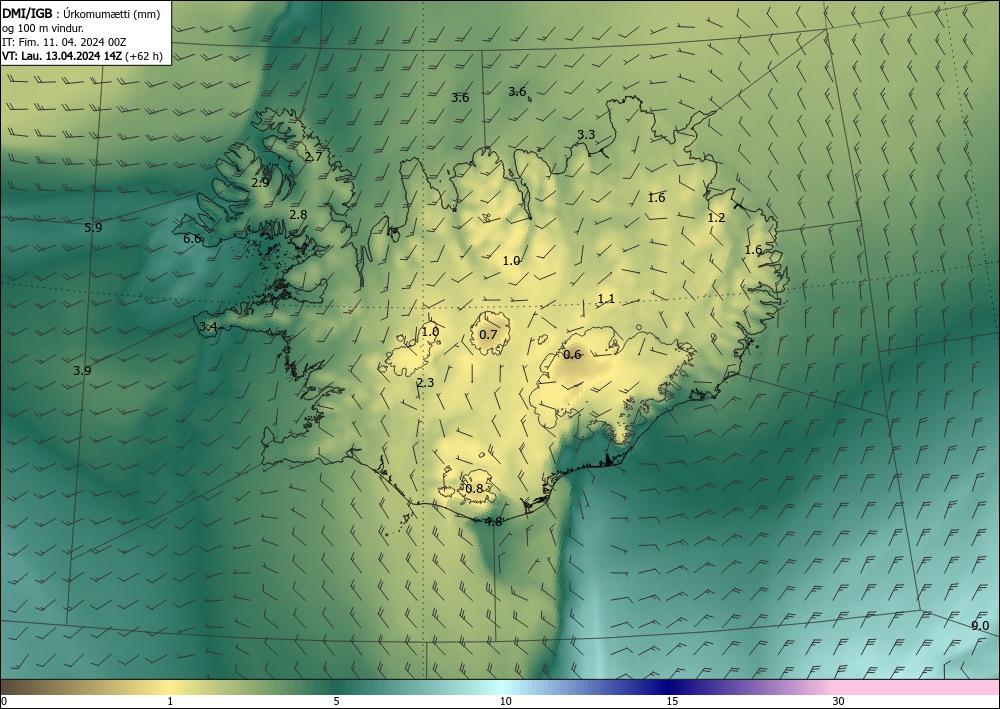Viewport: 1000px width, 709px height.
Task: Select the 'IT: Fim. 11. 04. 2024 00Z' line
Action: [64, 42]
